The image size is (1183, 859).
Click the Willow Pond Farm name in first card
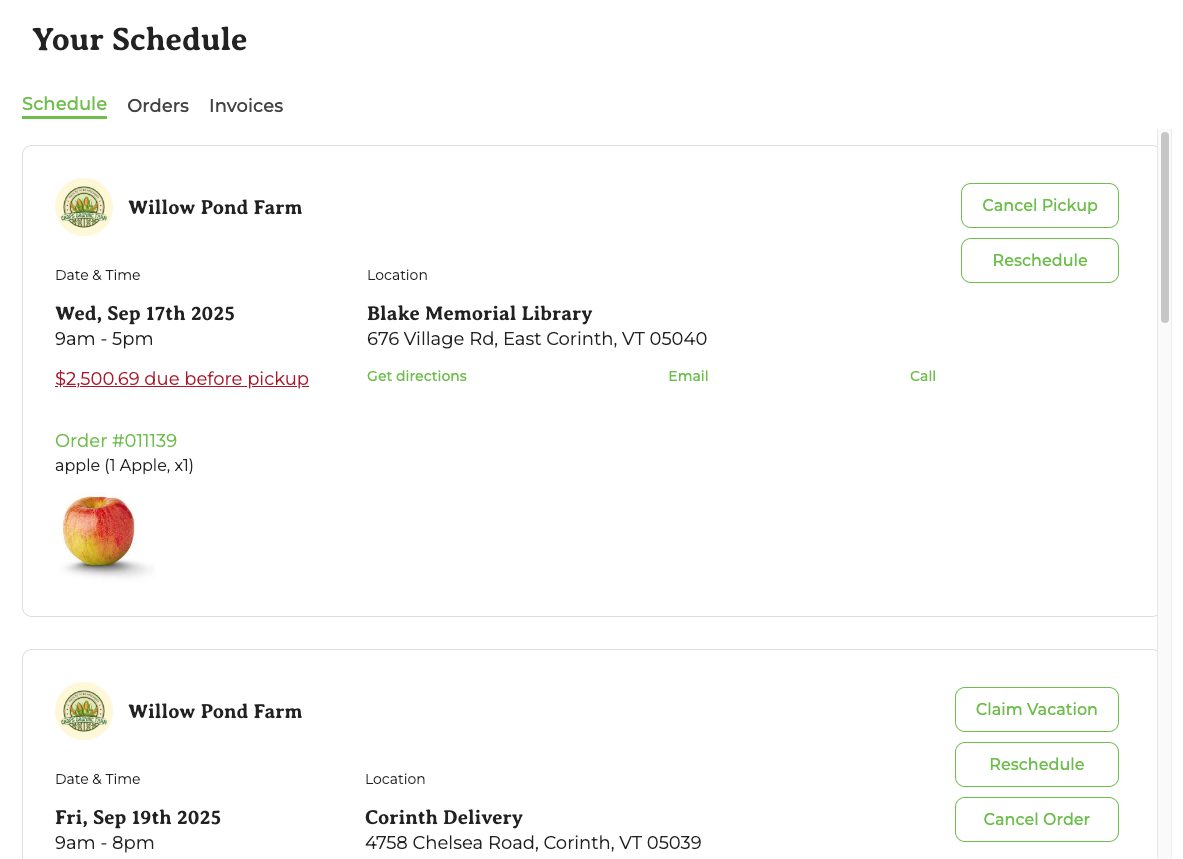pyautogui.click(x=215, y=207)
